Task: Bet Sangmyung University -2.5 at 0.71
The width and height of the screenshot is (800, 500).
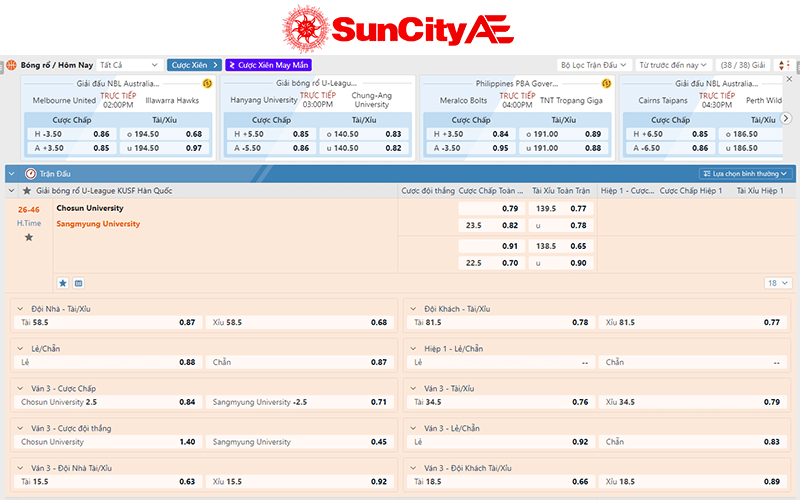Action: pos(299,402)
